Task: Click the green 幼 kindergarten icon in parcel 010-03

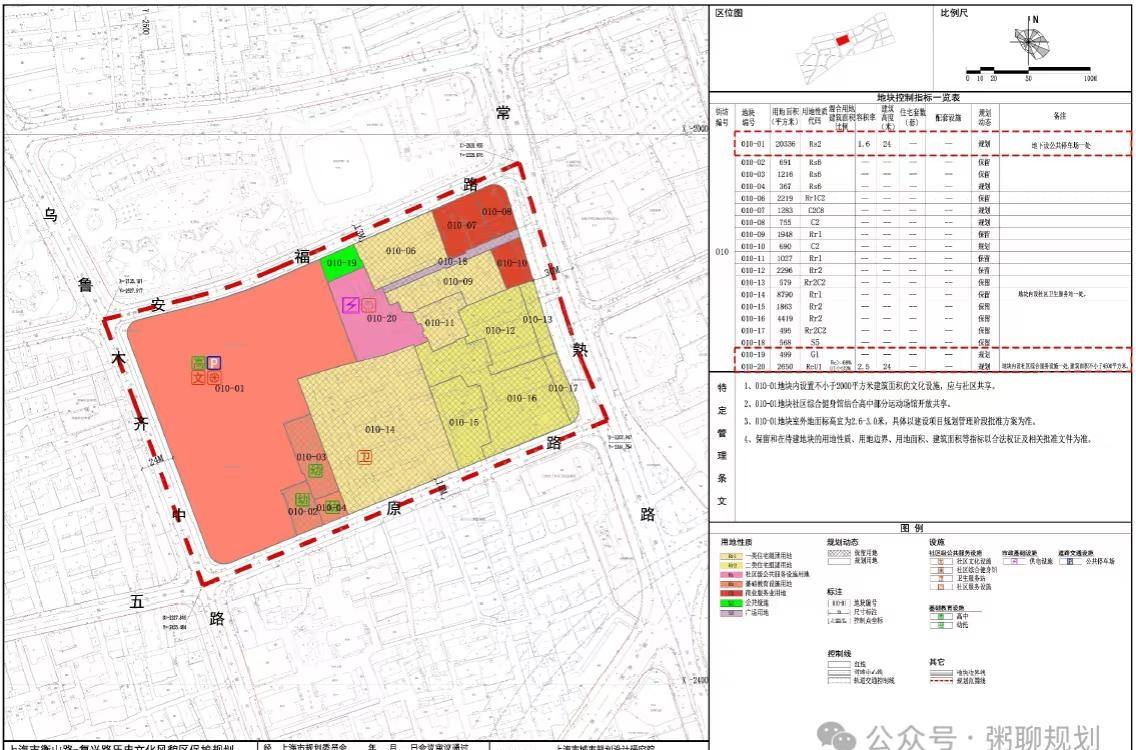Action: point(315,471)
